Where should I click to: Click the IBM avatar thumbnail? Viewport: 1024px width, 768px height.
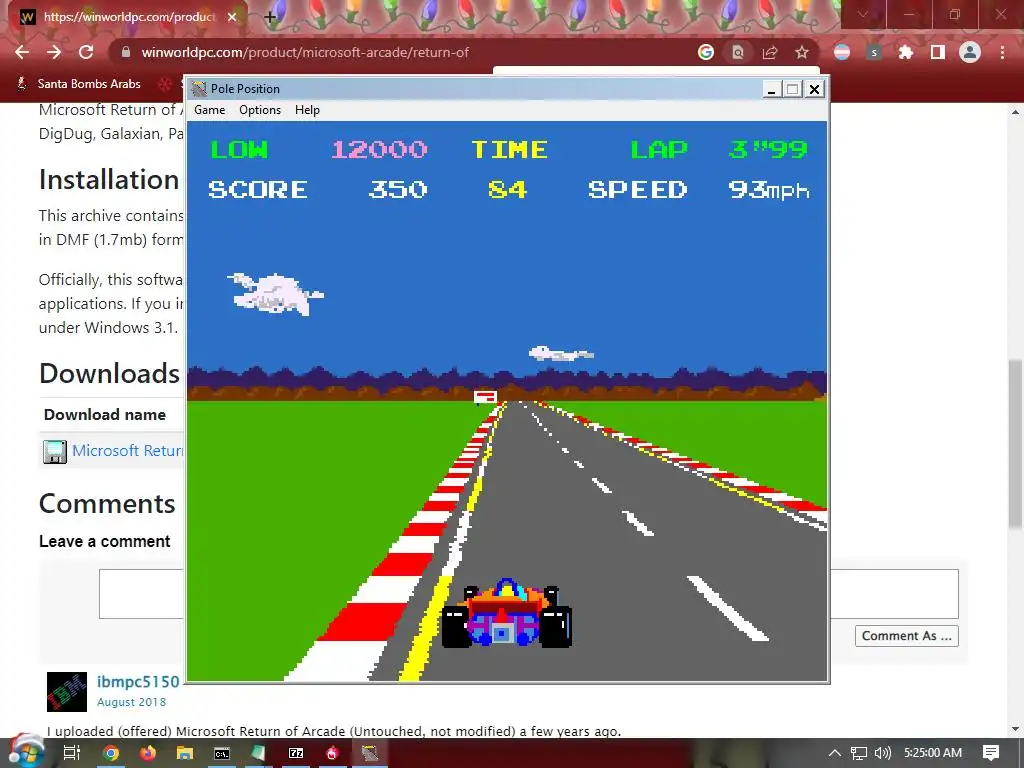tap(67, 692)
